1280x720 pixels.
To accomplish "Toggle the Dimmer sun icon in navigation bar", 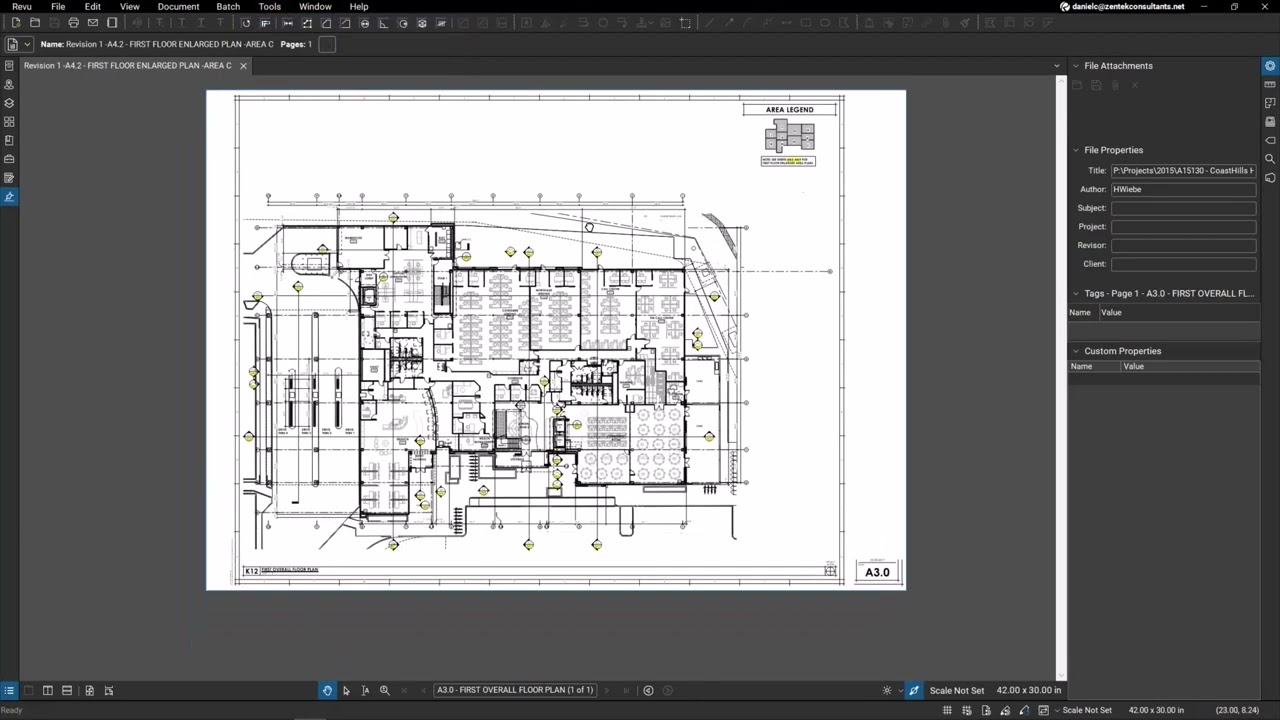I will tap(886, 690).
